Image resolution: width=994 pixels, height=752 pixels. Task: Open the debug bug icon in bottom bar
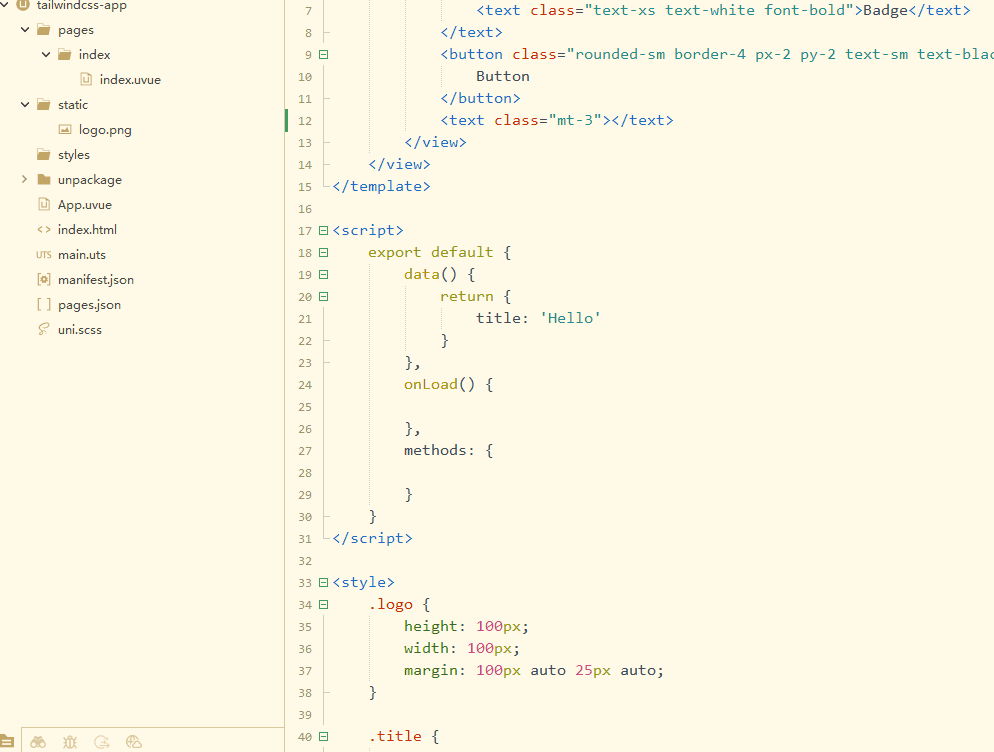pyautogui.click(x=70, y=742)
